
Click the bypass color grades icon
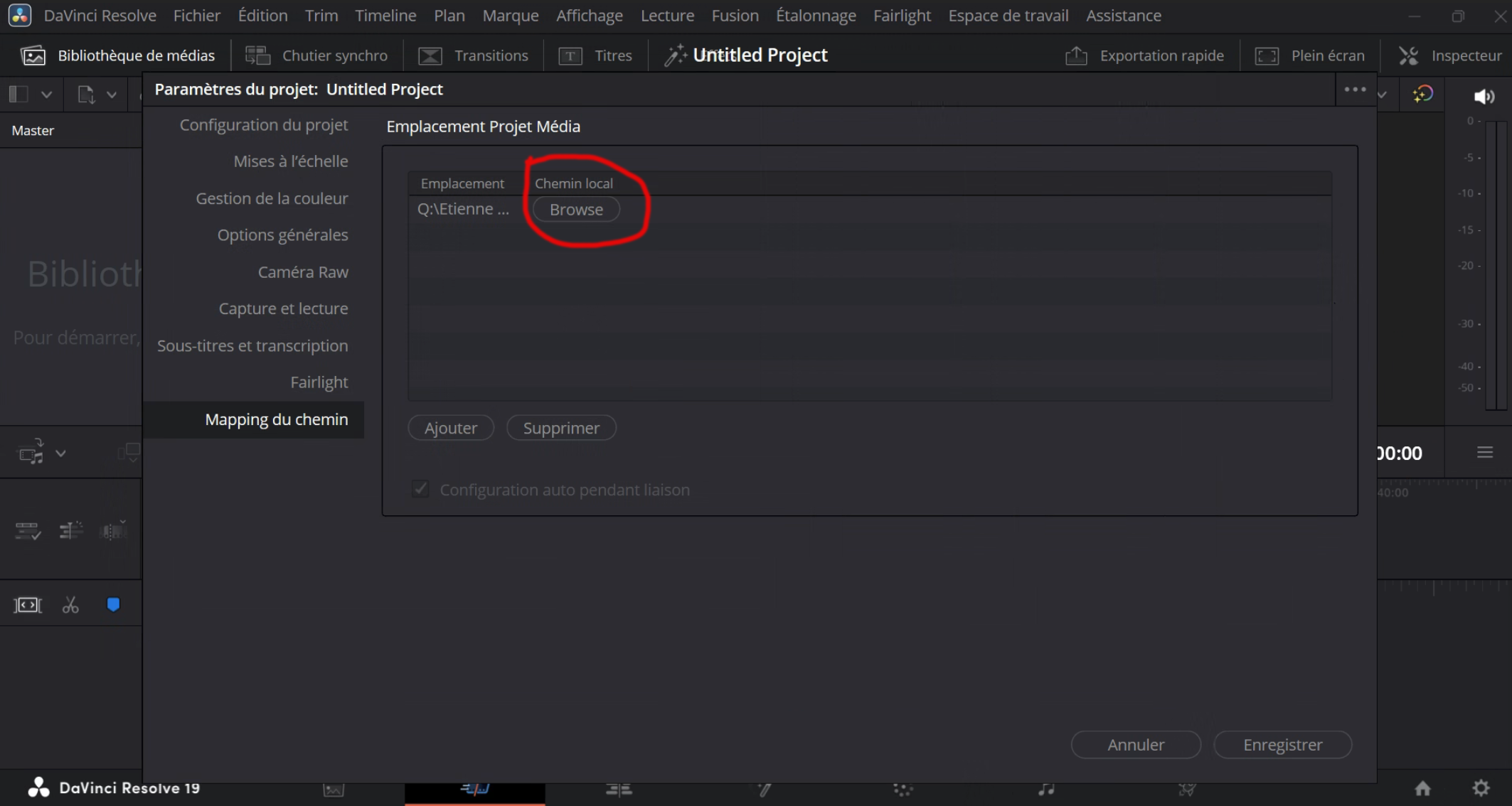[1422, 95]
